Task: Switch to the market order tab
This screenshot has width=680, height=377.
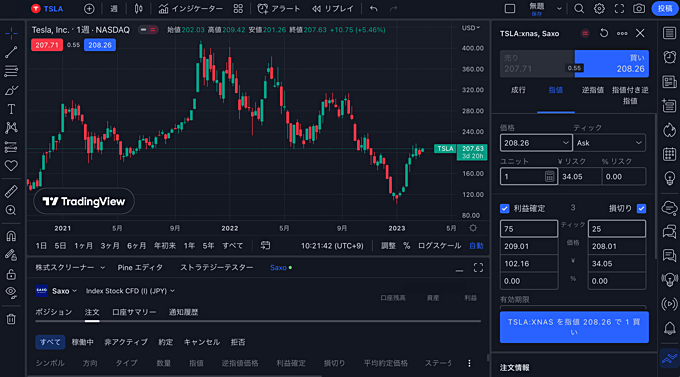Action: pyautogui.click(x=518, y=90)
